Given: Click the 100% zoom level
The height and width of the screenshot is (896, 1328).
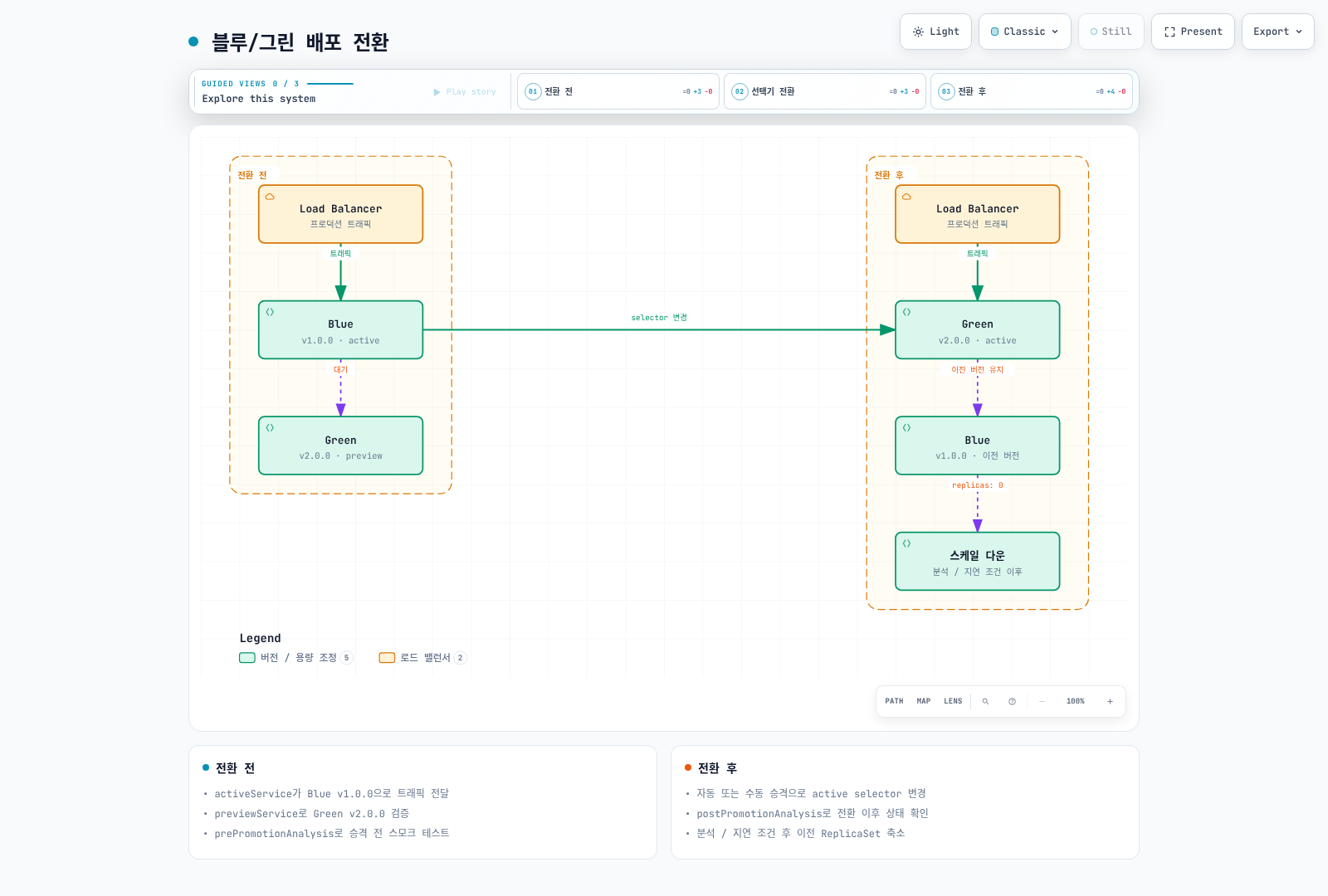Looking at the screenshot, I should pyautogui.click(x=1076, y=701).
